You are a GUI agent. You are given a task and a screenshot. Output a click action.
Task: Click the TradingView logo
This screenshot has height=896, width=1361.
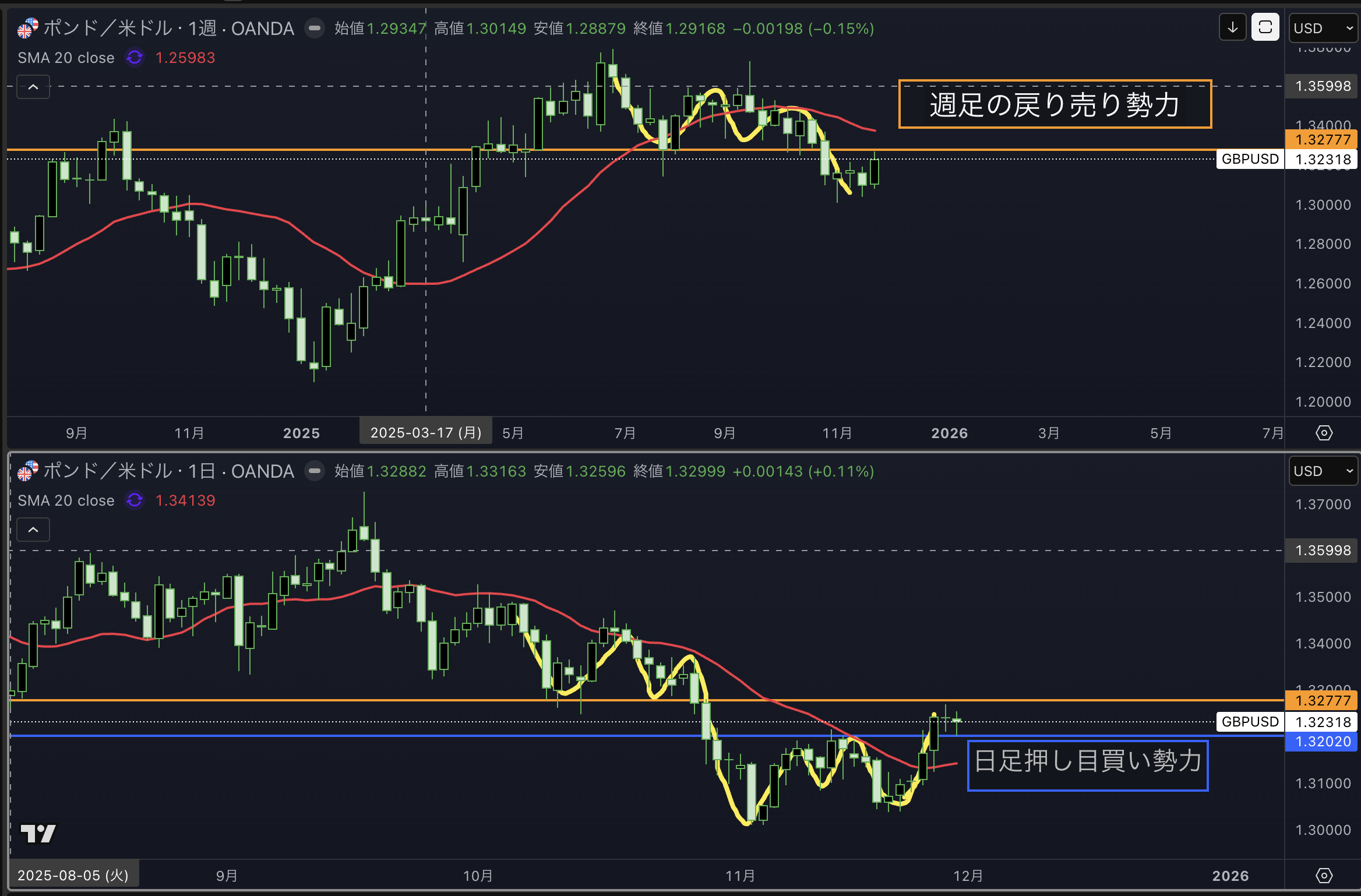pyautogui.click(x=38, y=833)
